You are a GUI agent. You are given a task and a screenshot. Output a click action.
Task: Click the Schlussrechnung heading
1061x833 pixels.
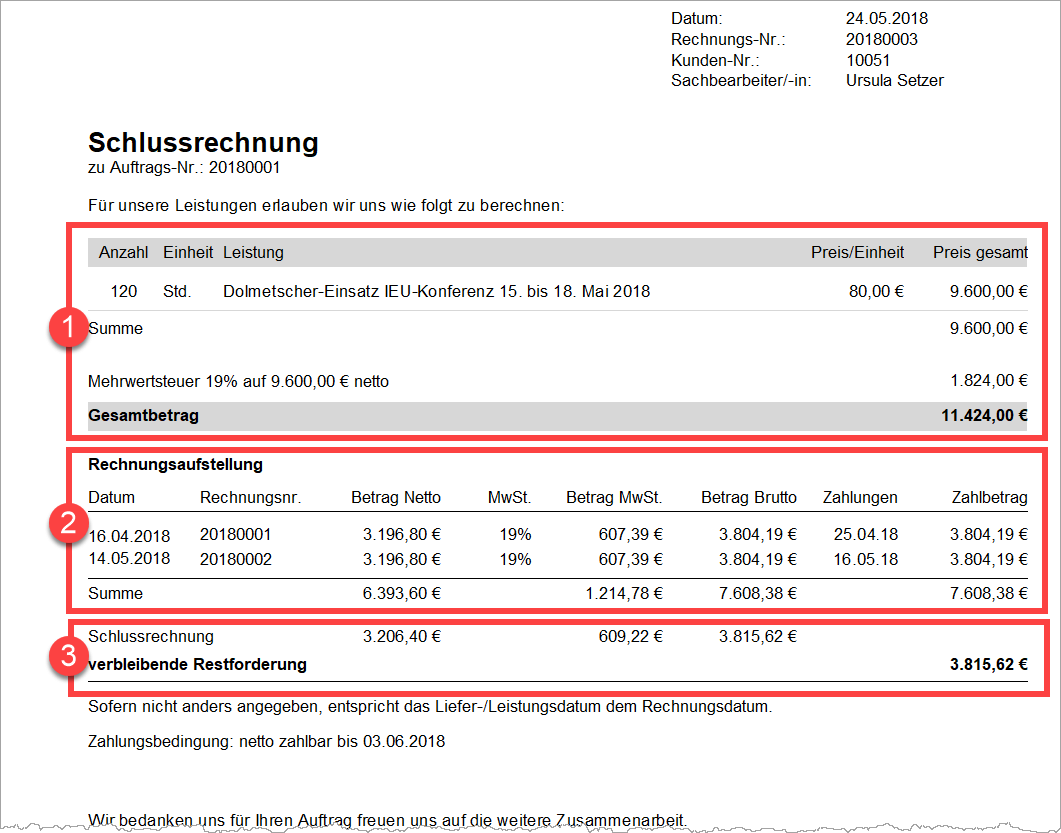203,143
